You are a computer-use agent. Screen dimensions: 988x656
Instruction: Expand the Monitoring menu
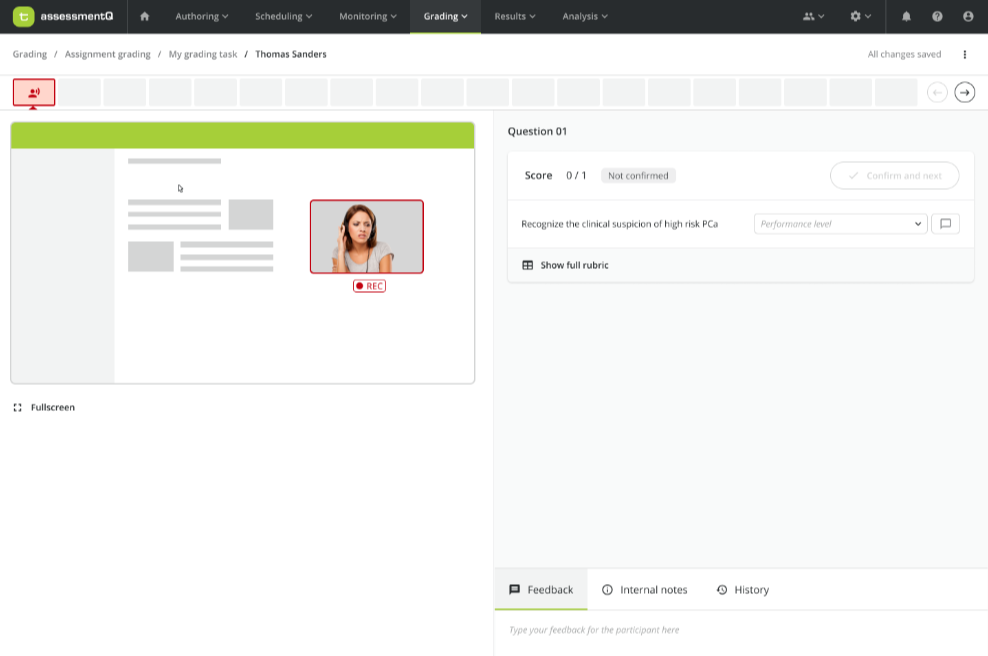pyautogui.click(x=367, y=16)
